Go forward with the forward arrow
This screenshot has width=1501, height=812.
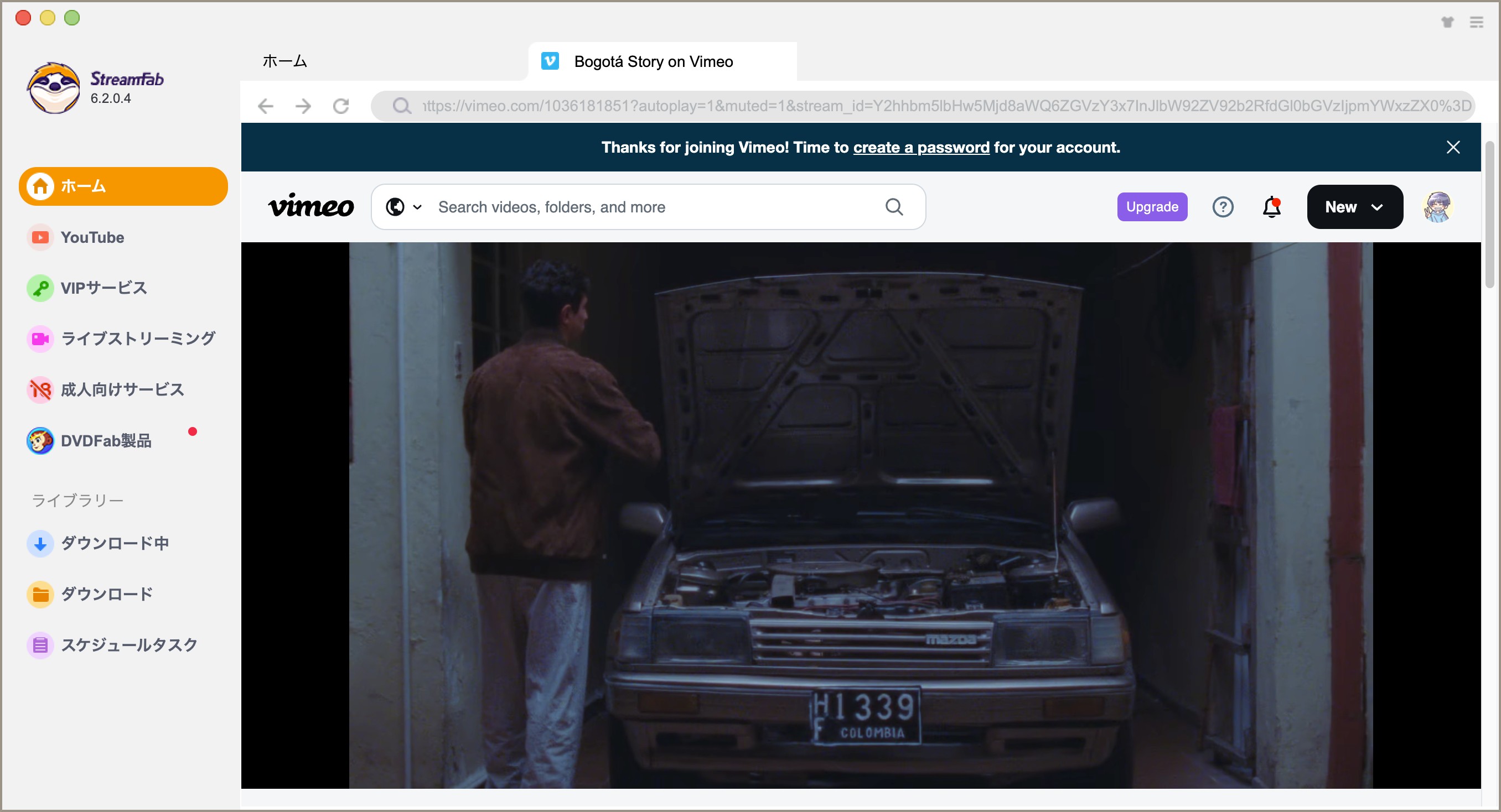[303, 106]
